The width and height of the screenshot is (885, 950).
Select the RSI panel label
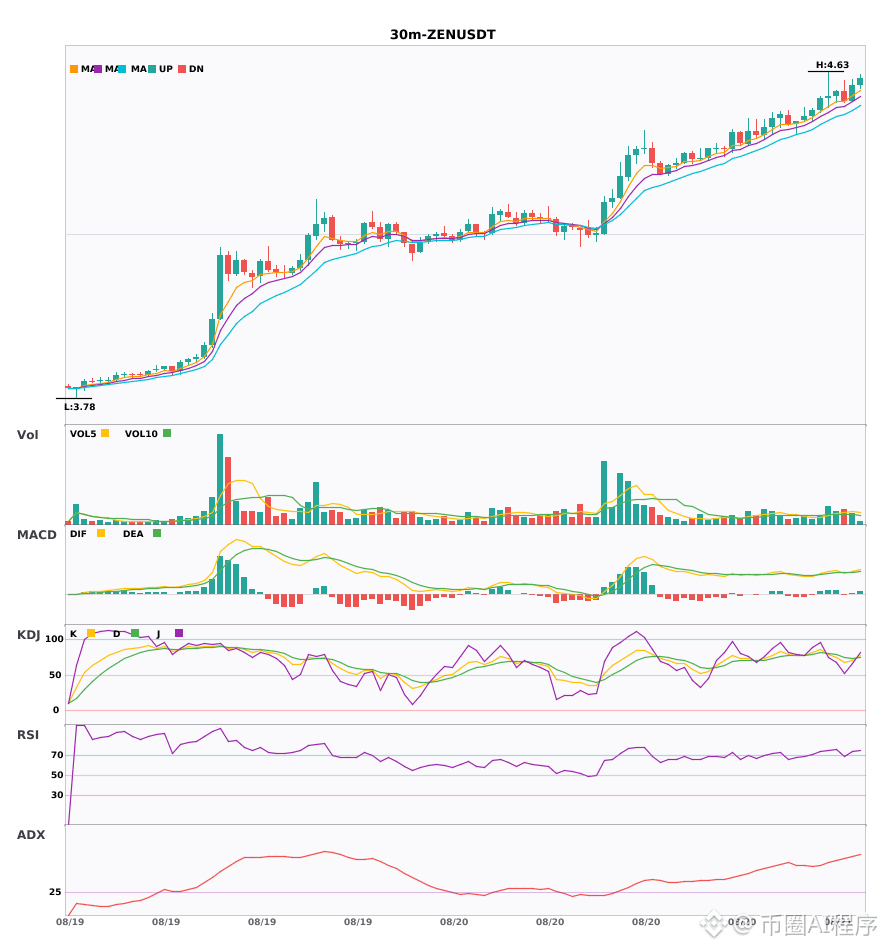pos(28,735)
